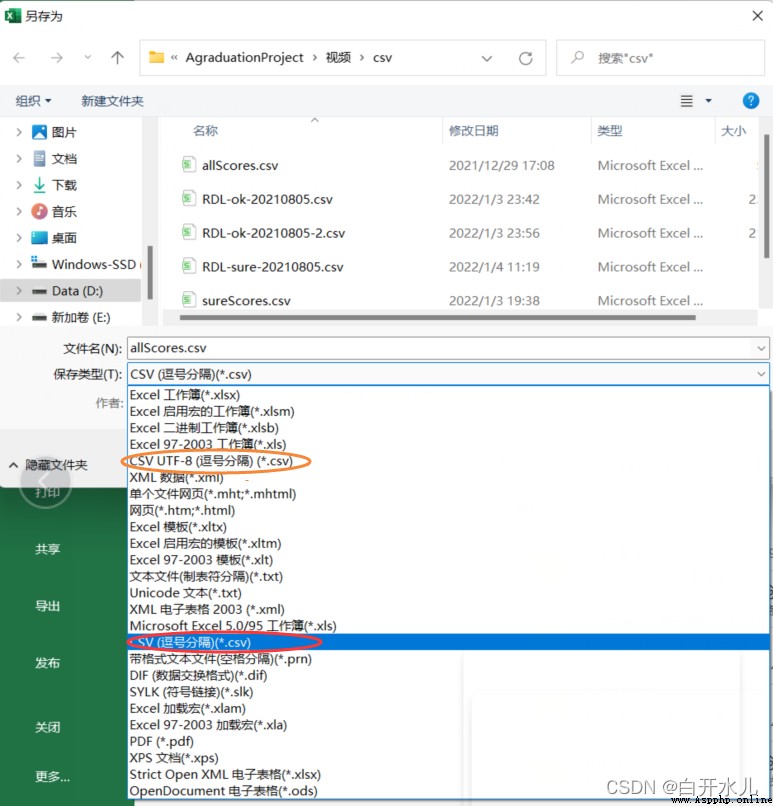
Task: Choose PDF (*.pdf) file type
Action: click(x=448, y=741)
